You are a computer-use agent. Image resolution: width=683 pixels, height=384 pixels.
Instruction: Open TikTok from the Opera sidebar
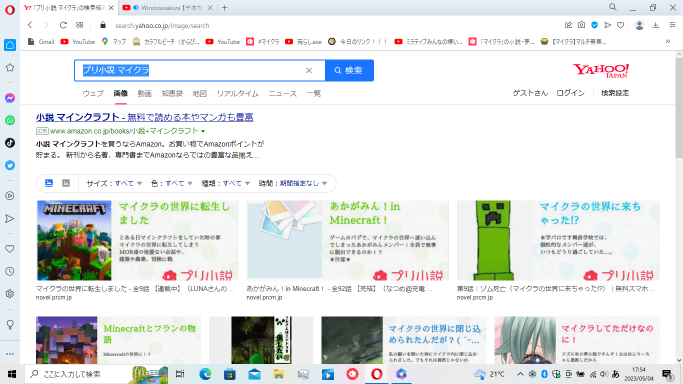coord(10,143)
